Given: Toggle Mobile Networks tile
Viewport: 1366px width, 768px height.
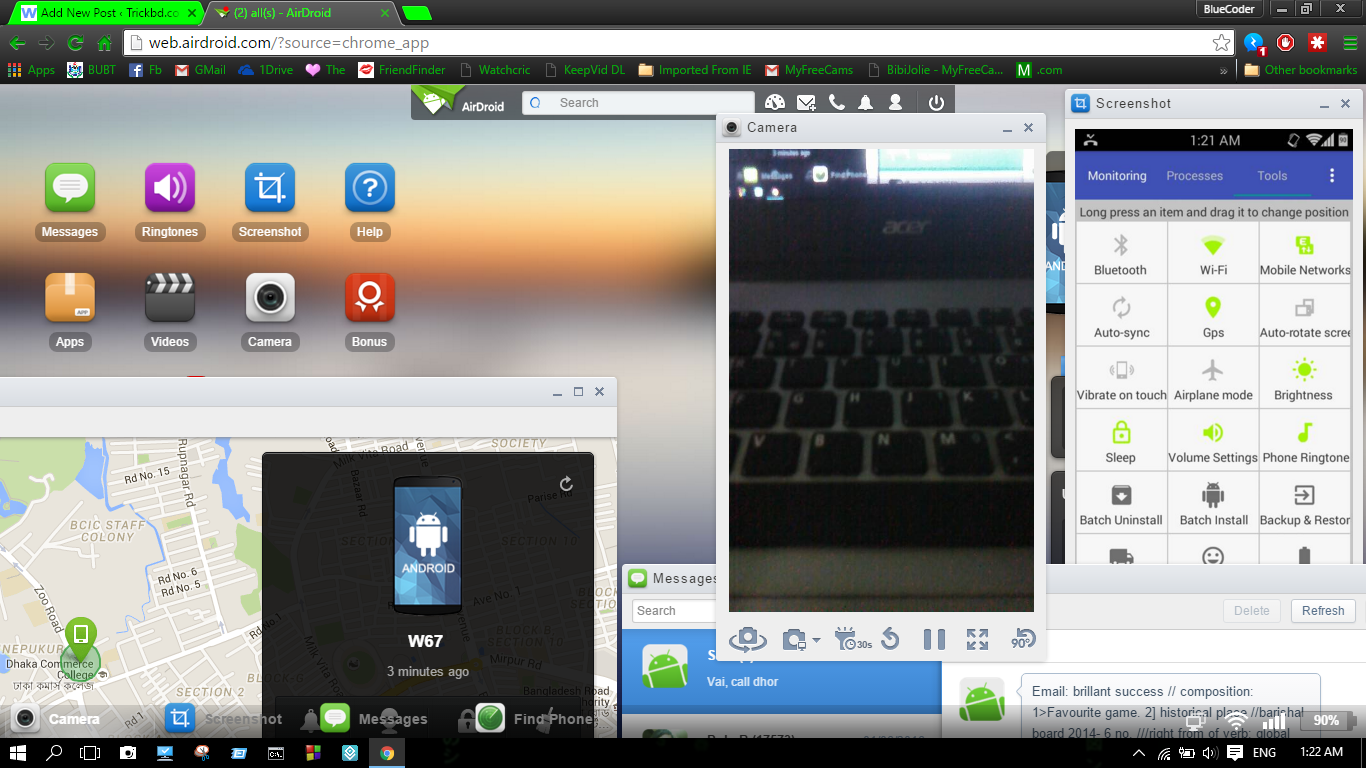Looking at the screenshot, I should pos(1304,253).
